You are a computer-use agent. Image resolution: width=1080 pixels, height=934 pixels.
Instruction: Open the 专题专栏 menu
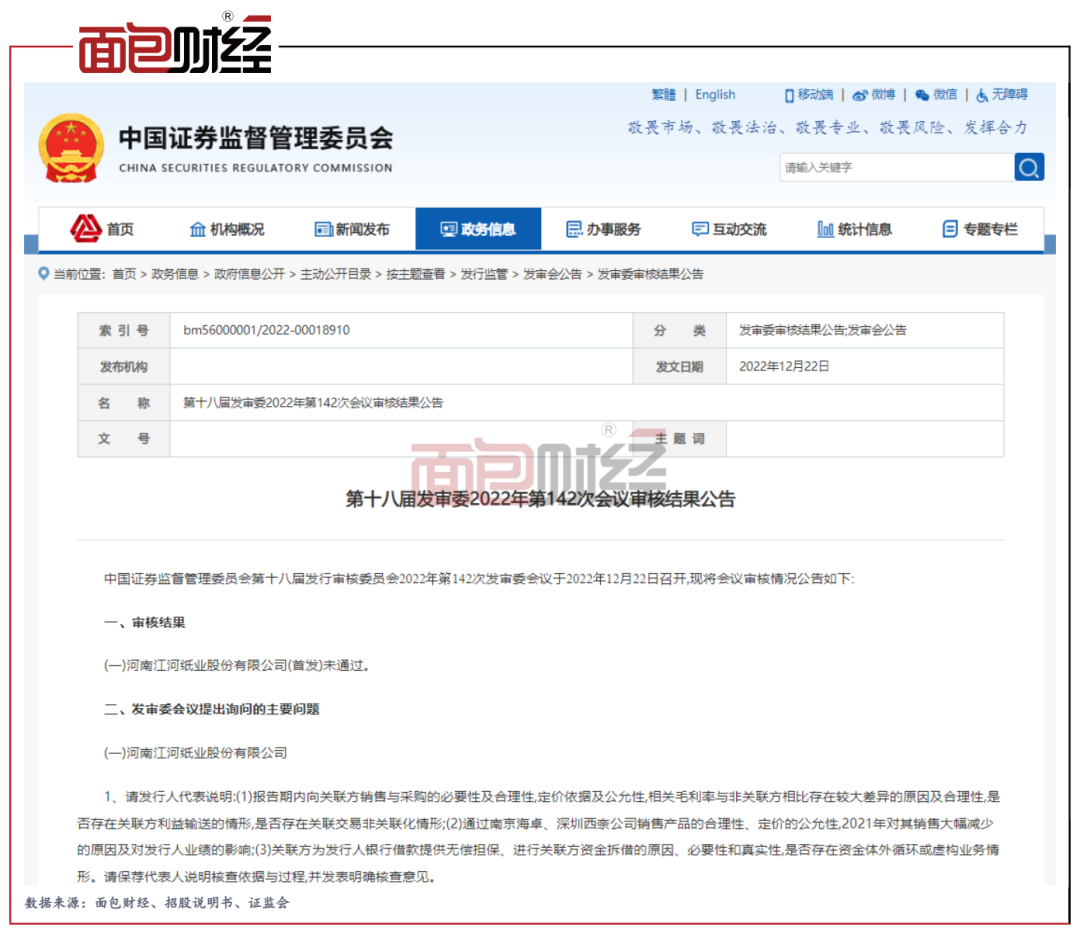(980, 230)
